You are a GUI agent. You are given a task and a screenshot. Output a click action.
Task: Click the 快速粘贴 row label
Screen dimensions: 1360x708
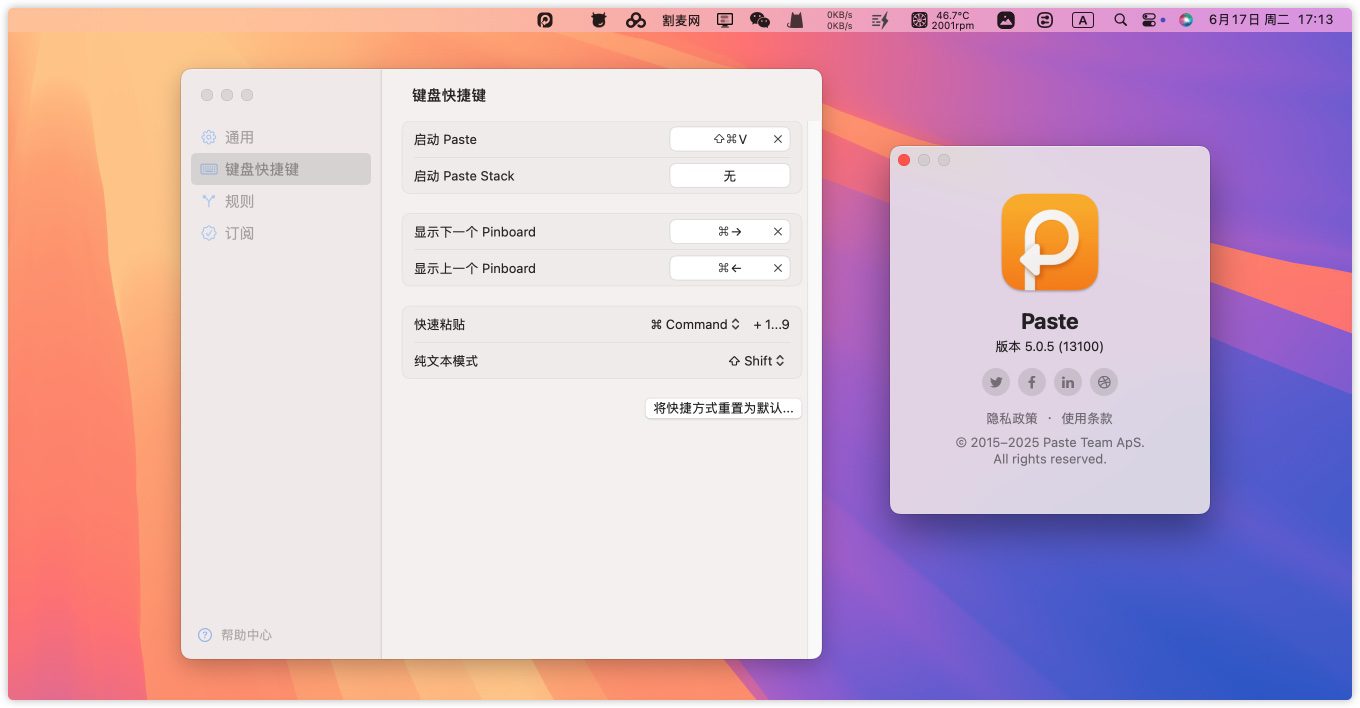pyautogui.click(x=440, y=324)
